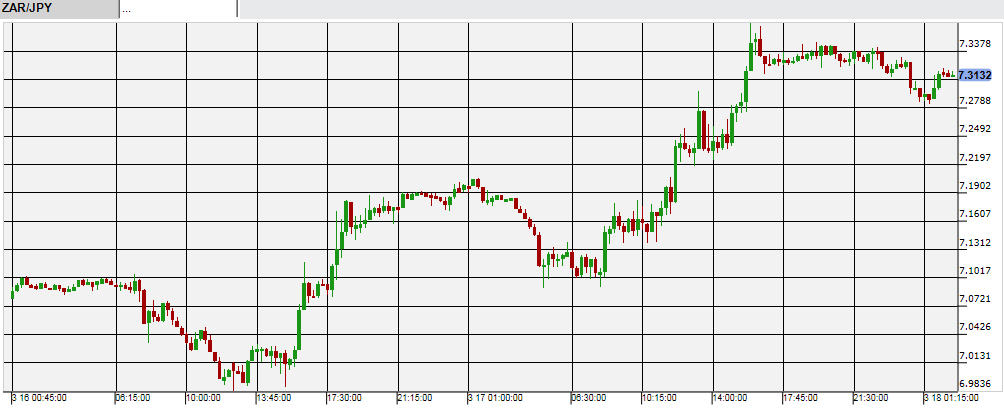Select the 3 16 00:45:00 time label
Viewport: 1004px width, 413px height.
(x=41, y=398)
